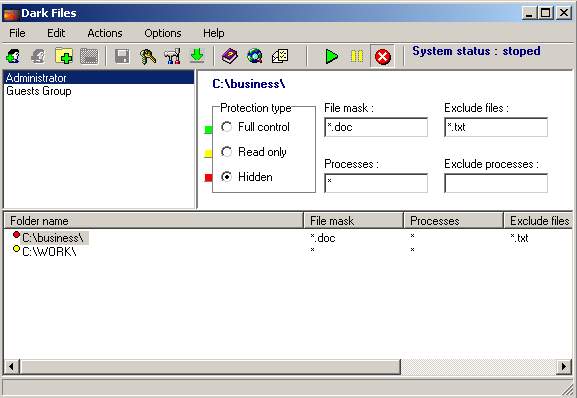
Task: Click the keys password icon
Action: coord(148,57)
